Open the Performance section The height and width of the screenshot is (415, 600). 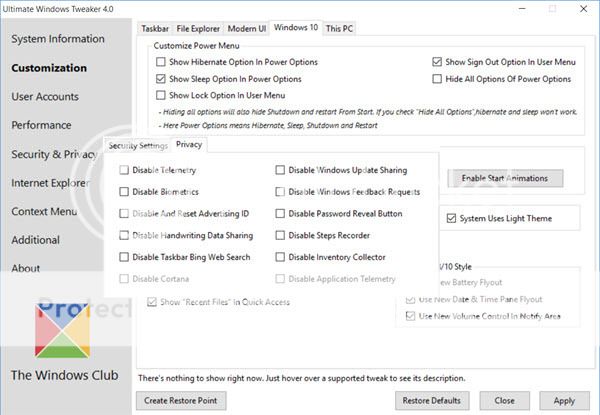41,126
